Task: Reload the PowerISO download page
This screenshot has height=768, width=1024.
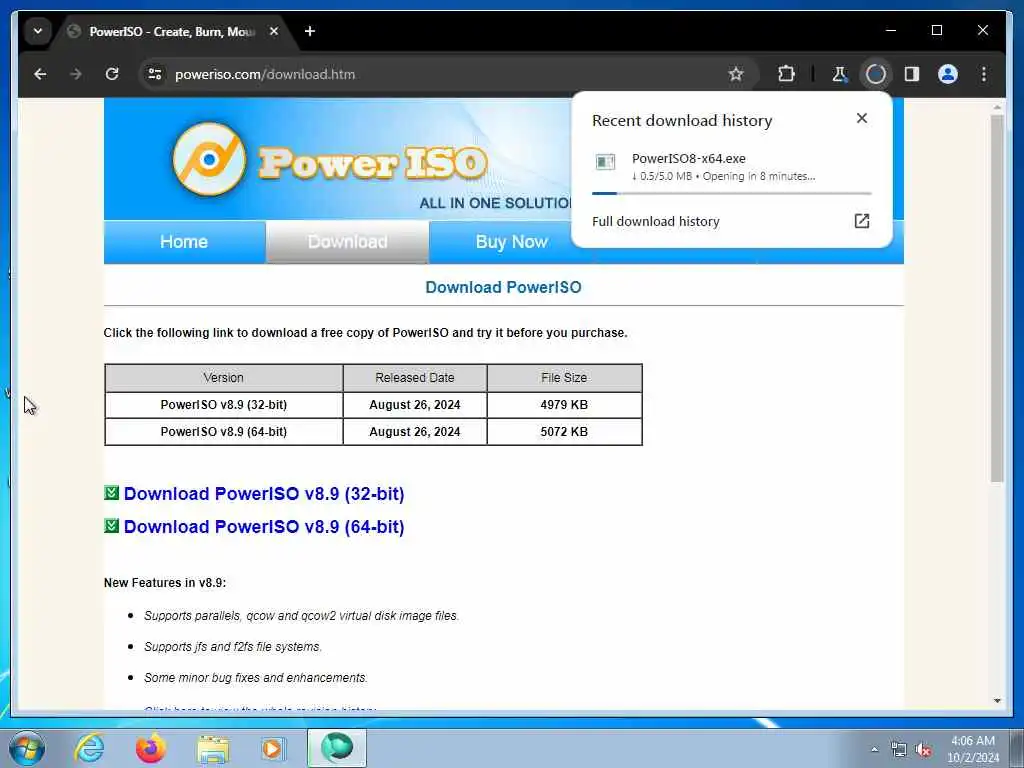Action: coord(112,74)
